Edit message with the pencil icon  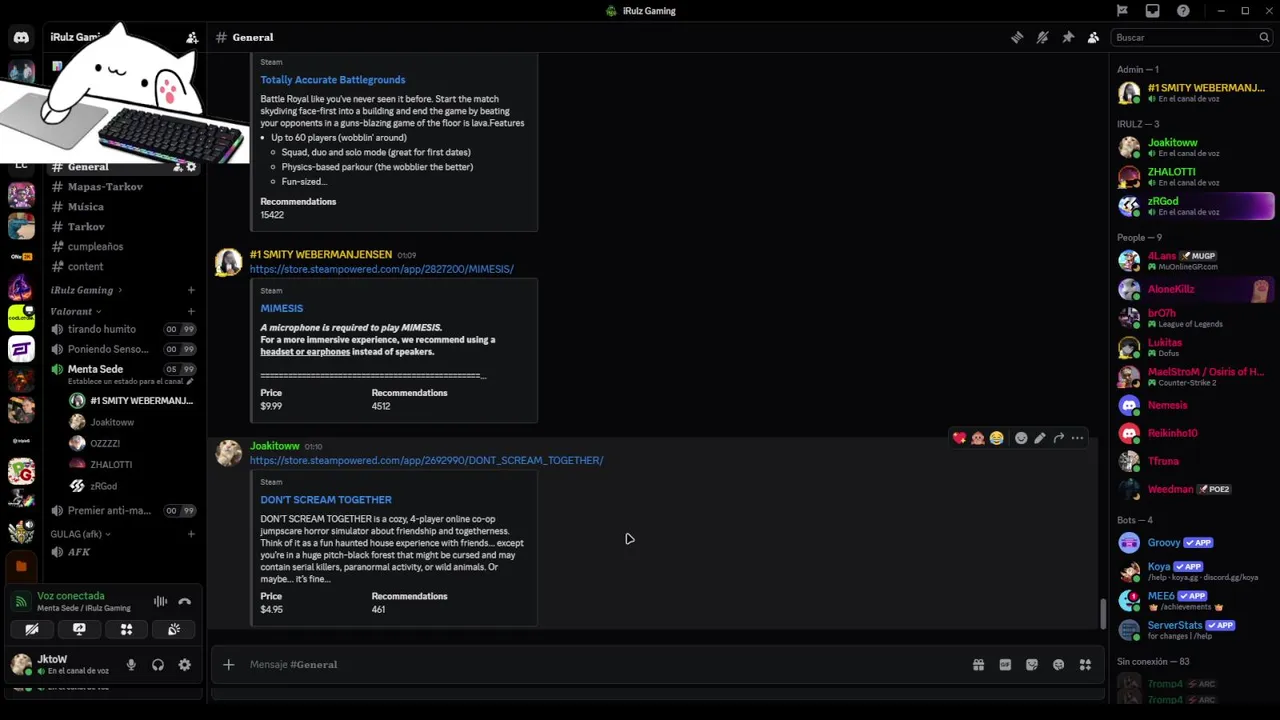[x=1040, y=438]
